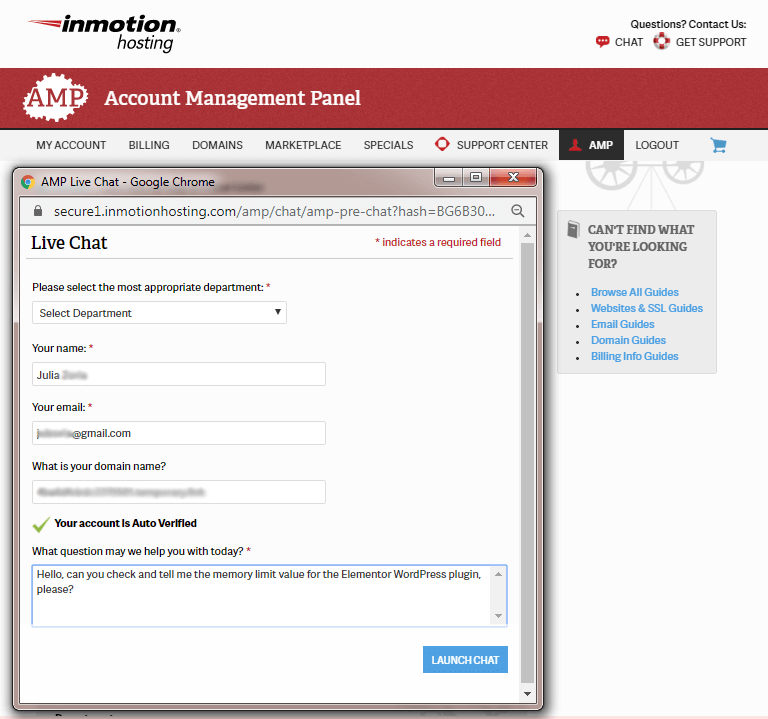
Task: Open Browse All Guides link
Action: [x=634, y=292]
